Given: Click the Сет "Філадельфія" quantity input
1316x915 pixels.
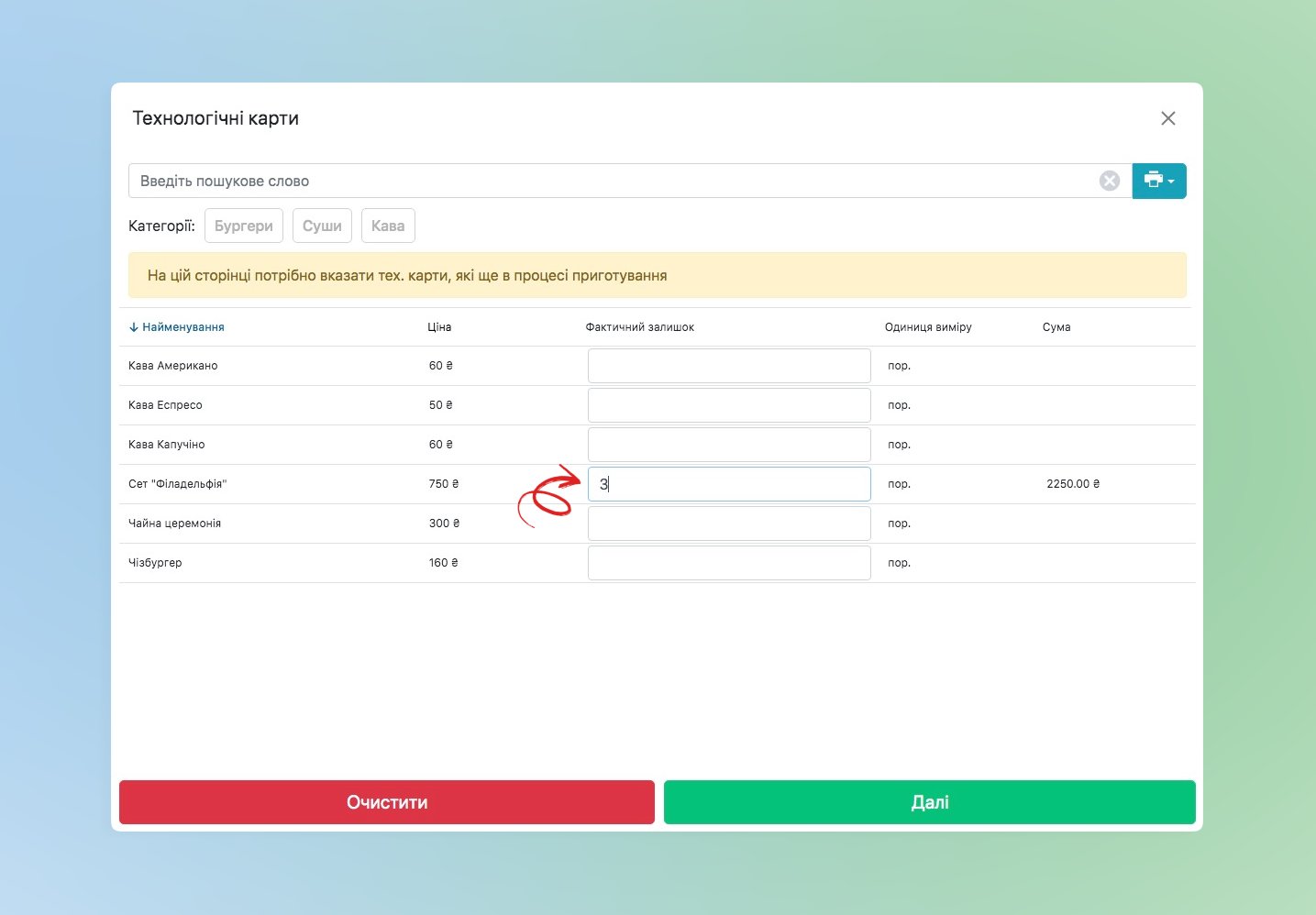Looking at the screenshot, I should coord(728,484).
